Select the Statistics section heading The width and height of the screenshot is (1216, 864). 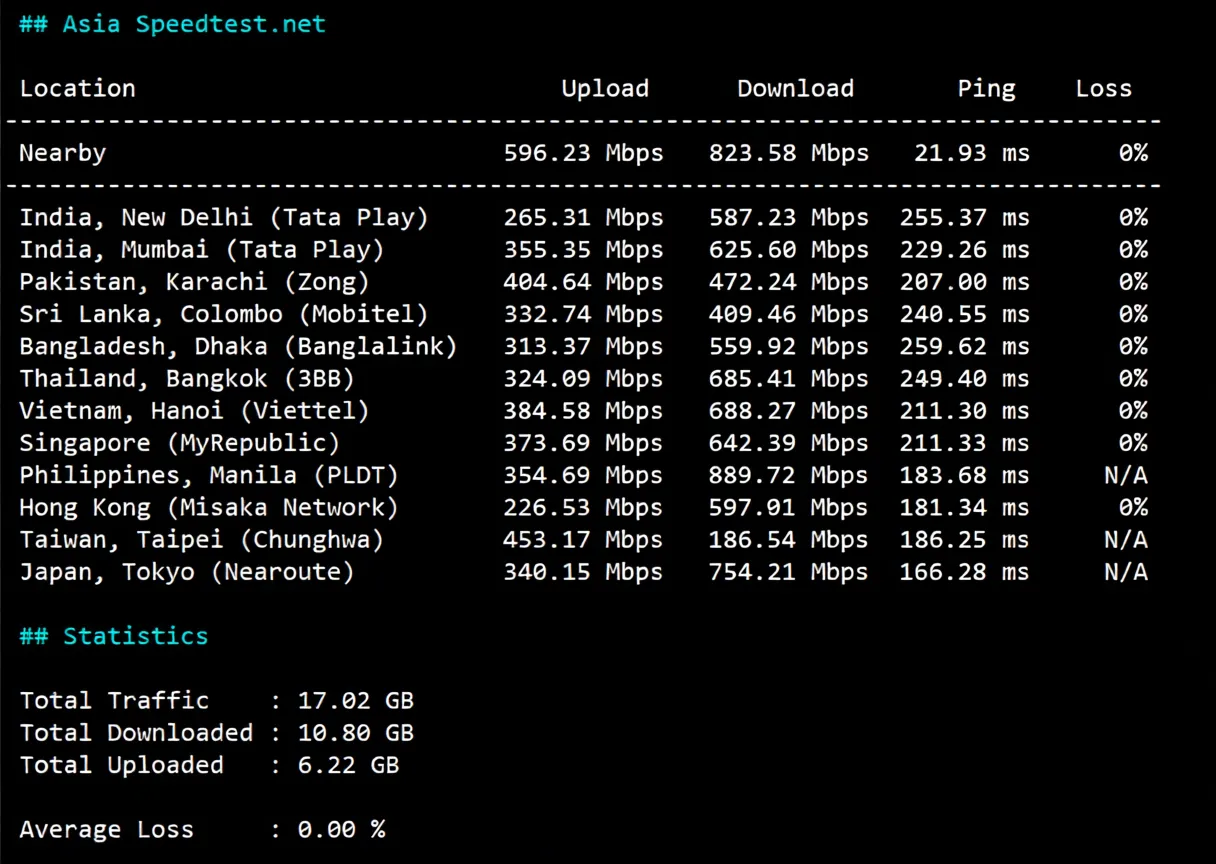click(x=113, y=635)
